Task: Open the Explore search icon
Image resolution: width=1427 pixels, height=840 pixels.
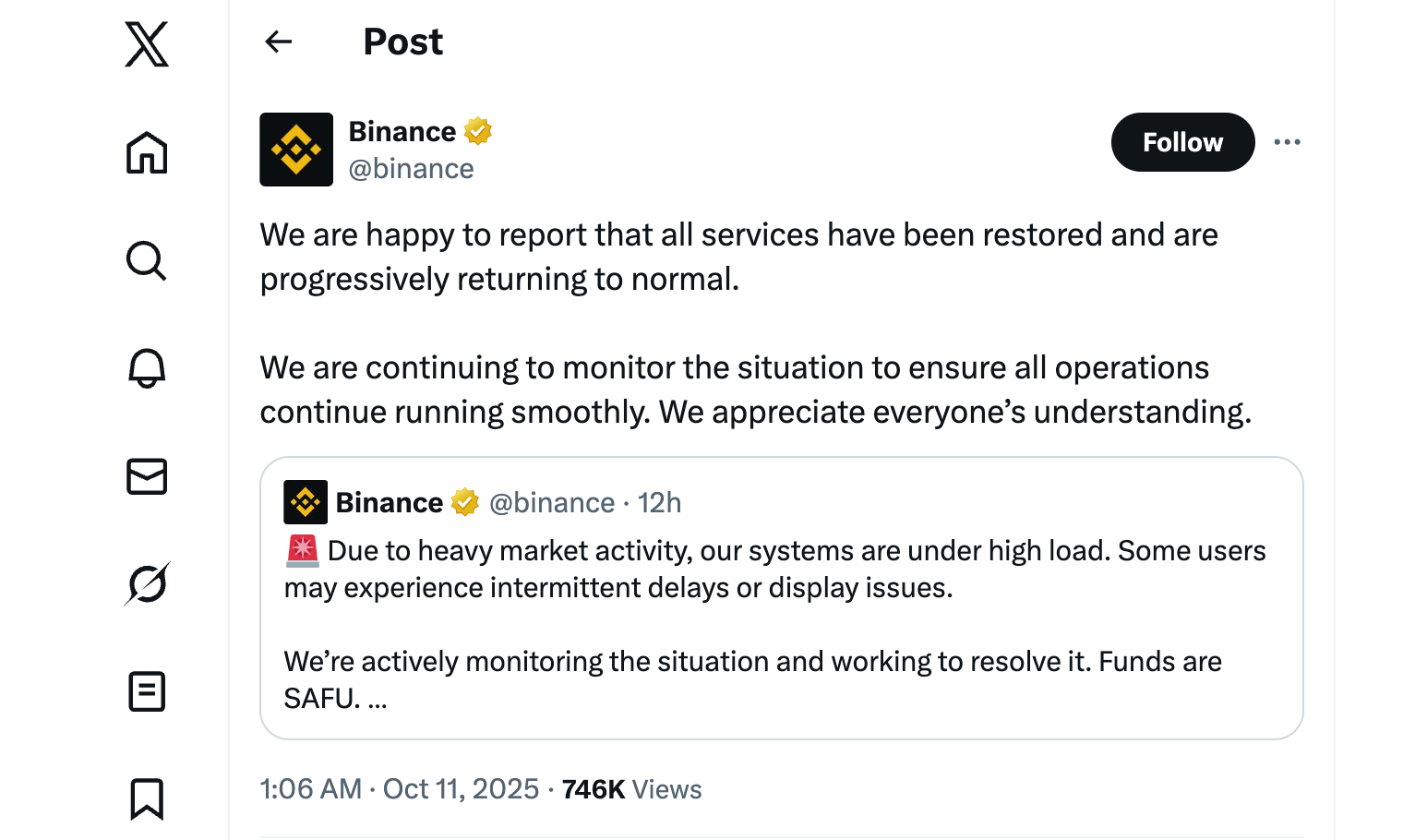Action: (147, 261)
